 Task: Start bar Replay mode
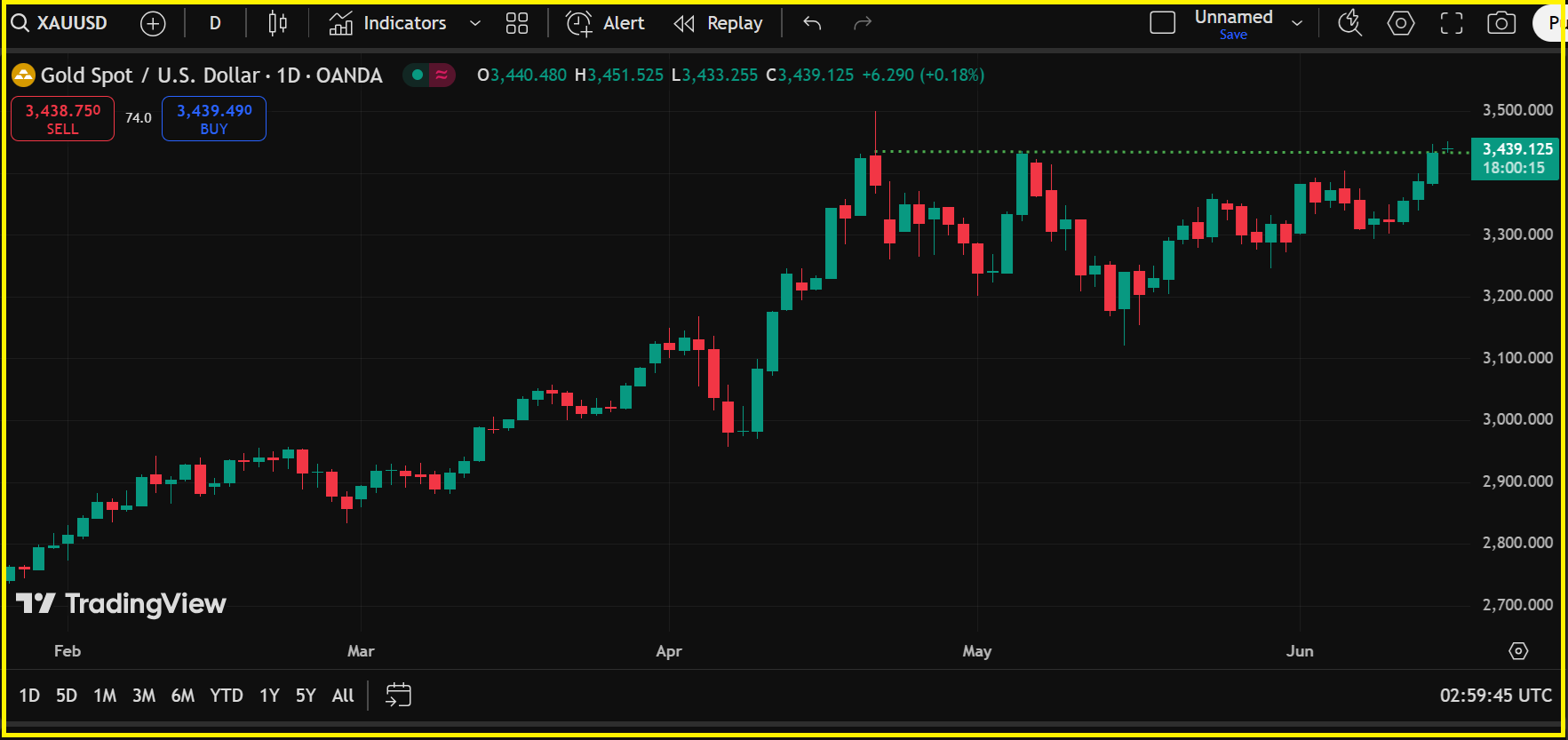718,24
